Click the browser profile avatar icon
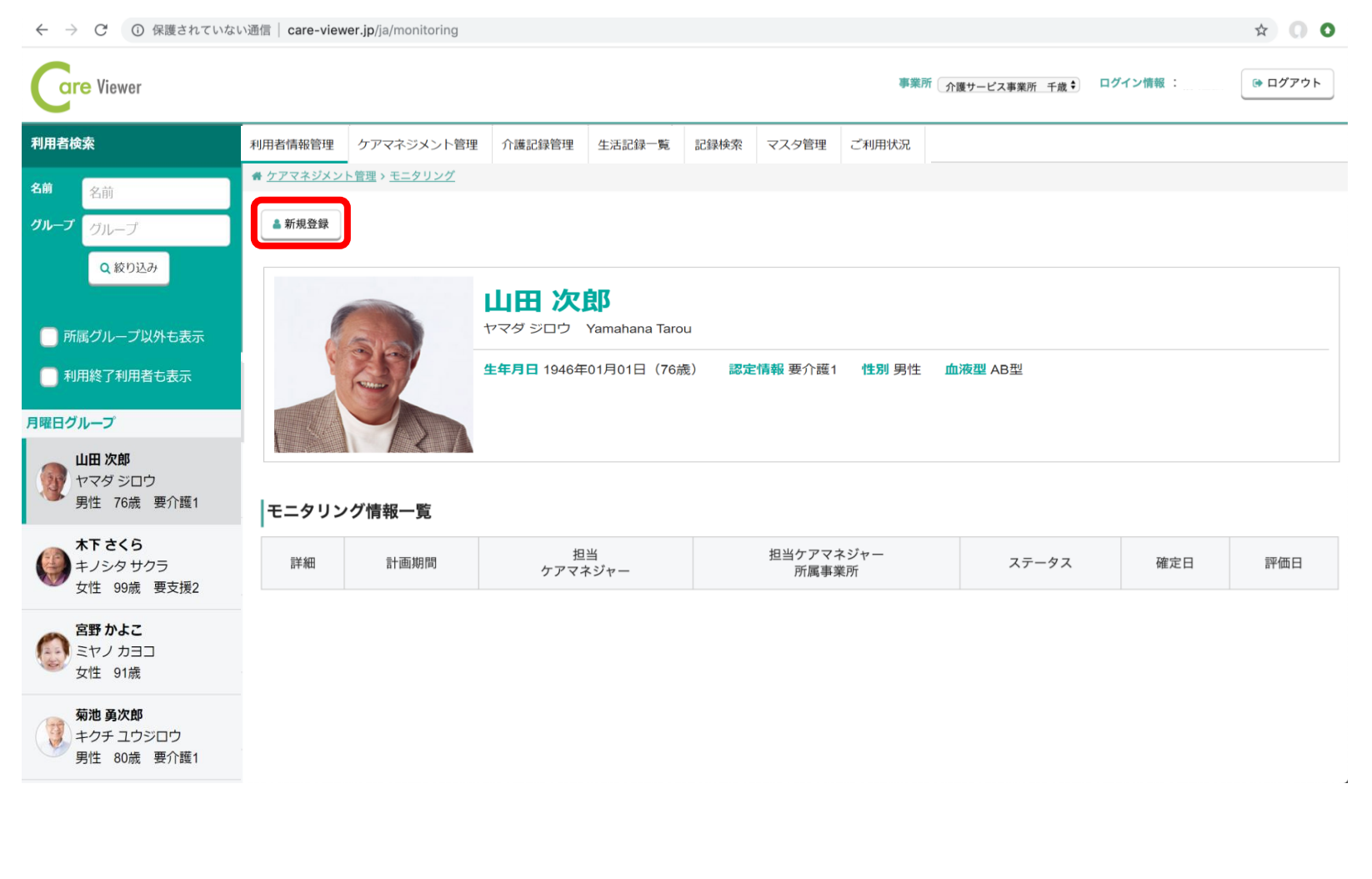 coord(1298,30)
